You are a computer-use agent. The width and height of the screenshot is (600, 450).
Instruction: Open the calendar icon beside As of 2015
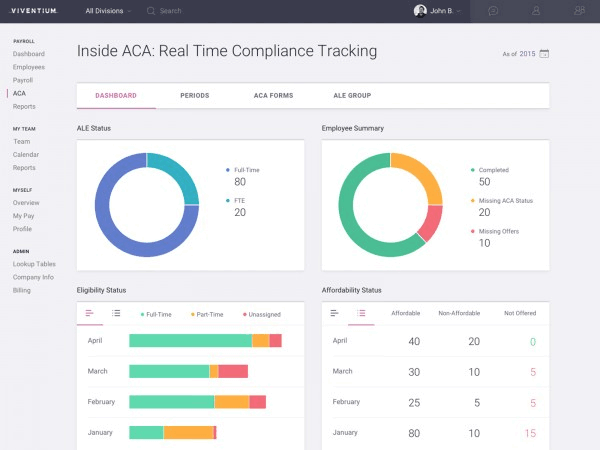pos(544,54)
